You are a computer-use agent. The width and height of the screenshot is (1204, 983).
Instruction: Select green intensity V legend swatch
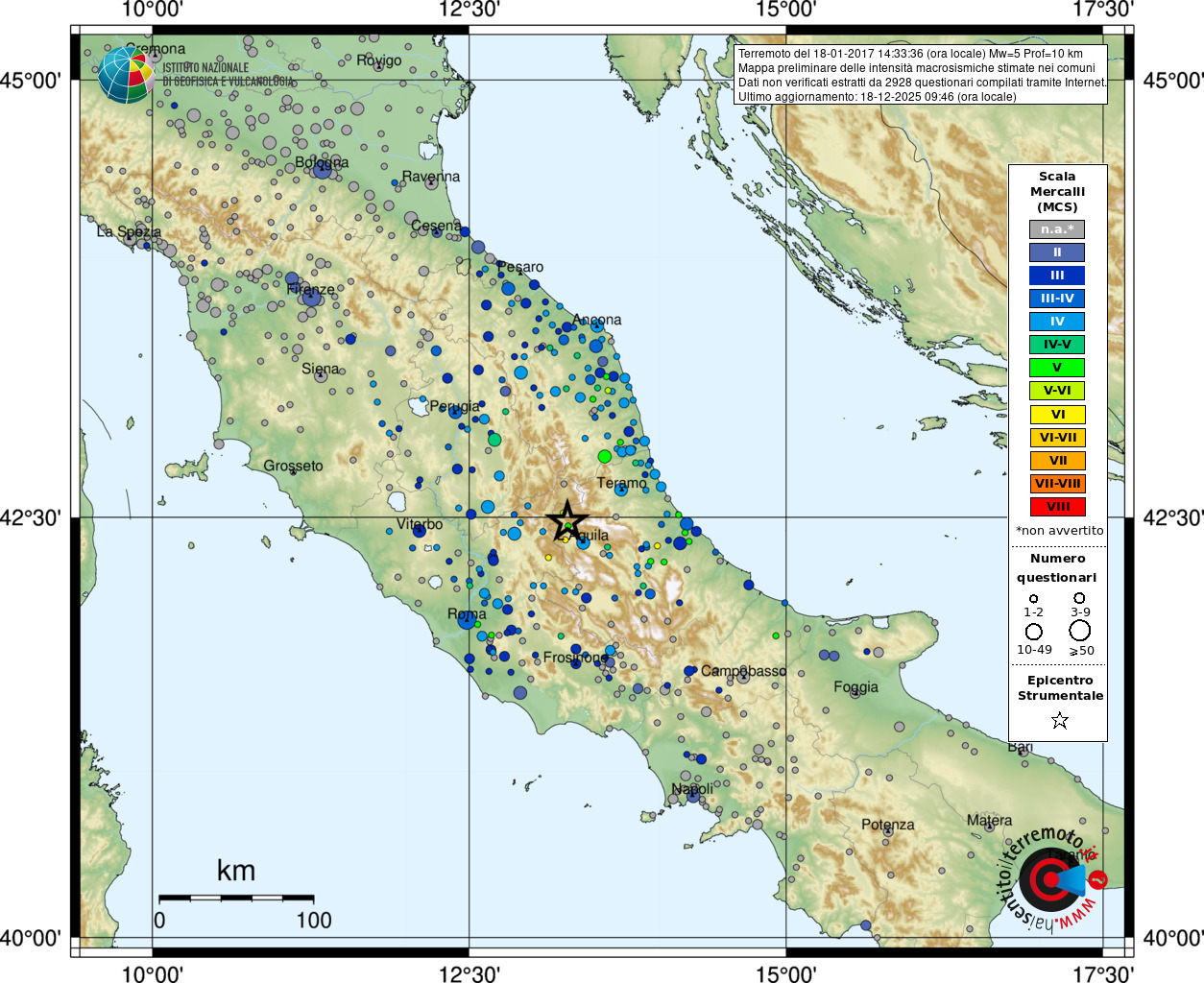1057,368
